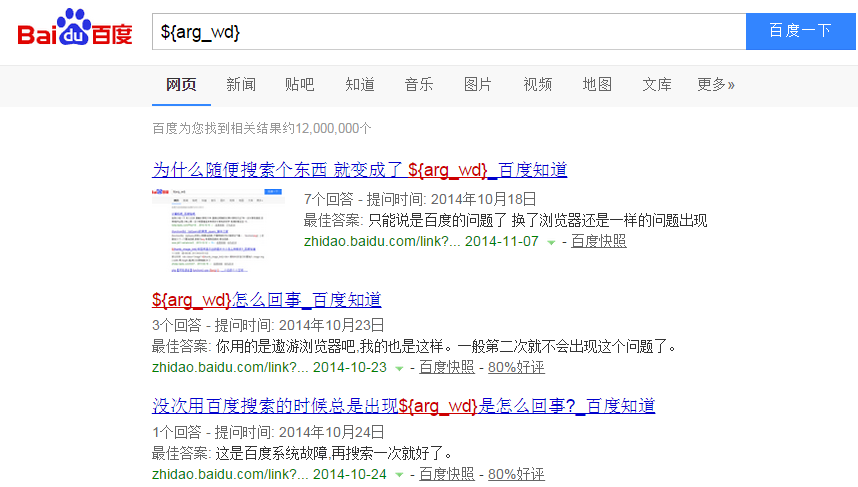Open zhidao.baidu.com URL dated 2014-11-07
The height and width of the screenshot is (487, 858).
tap(421, 241)
